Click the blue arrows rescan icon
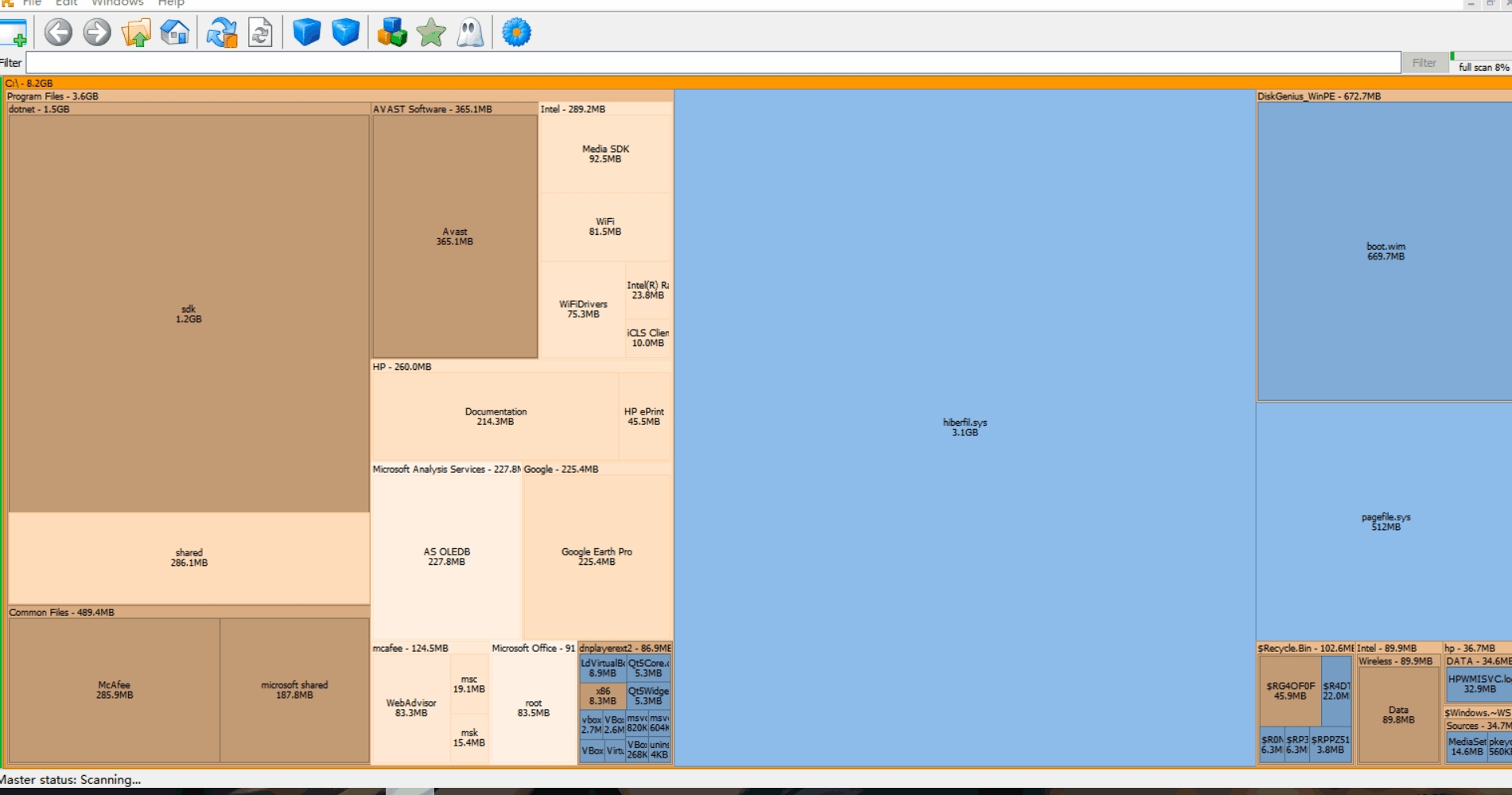 [222, 33]
